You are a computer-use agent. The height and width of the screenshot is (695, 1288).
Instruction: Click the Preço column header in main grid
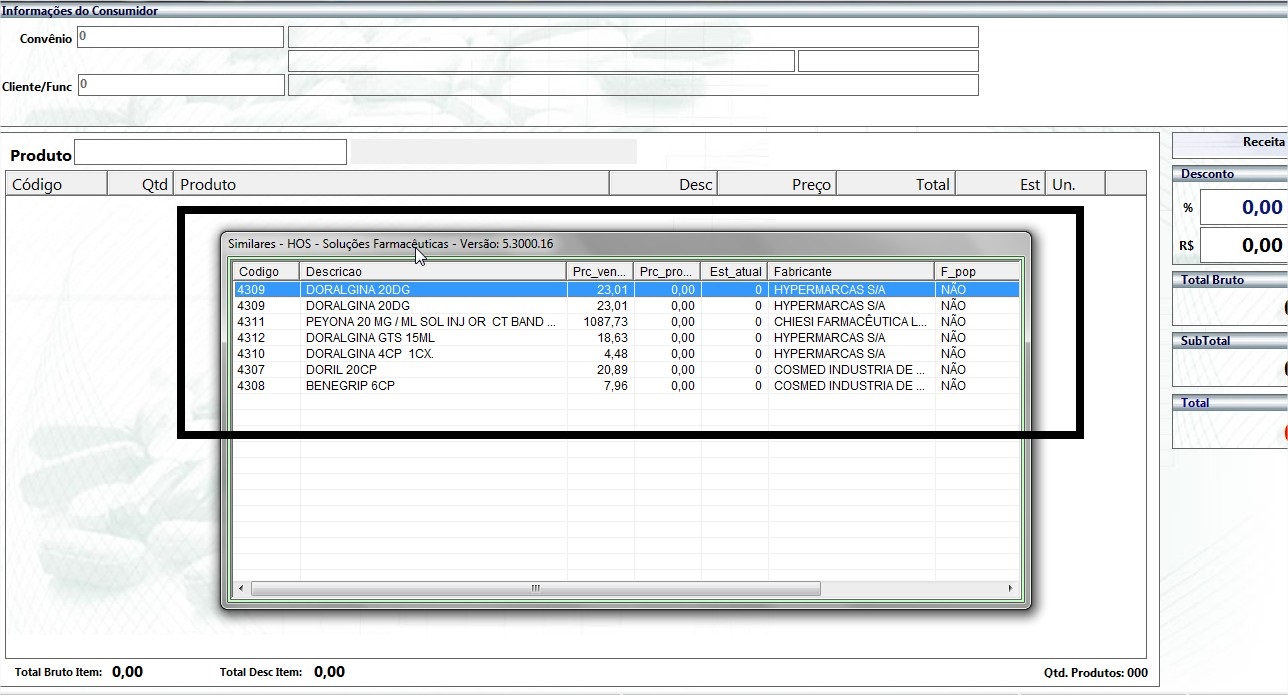[x=776, y=184]
